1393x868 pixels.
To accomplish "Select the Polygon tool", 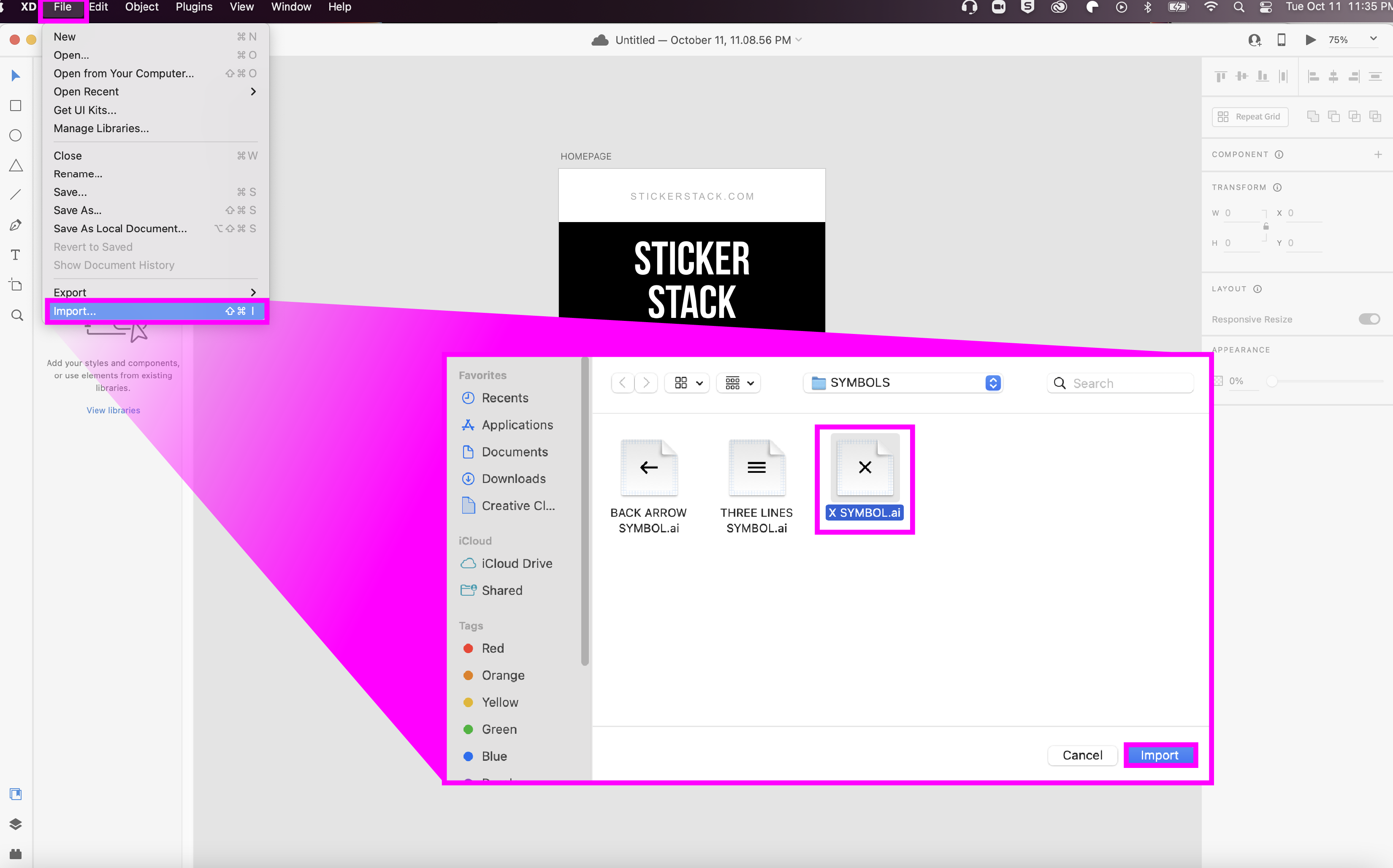I will pyautogui.click(x=16, y=165).
